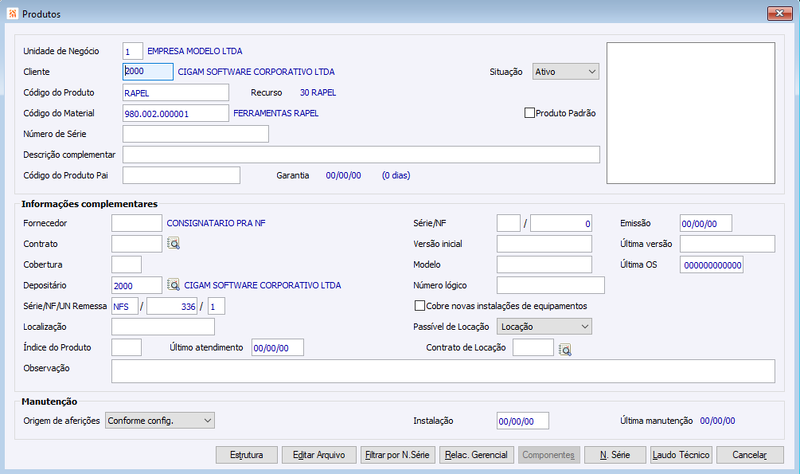This screenshot has width=800, height=474.
Task: Click the Remessa NF number field 336
Action: 172,306
